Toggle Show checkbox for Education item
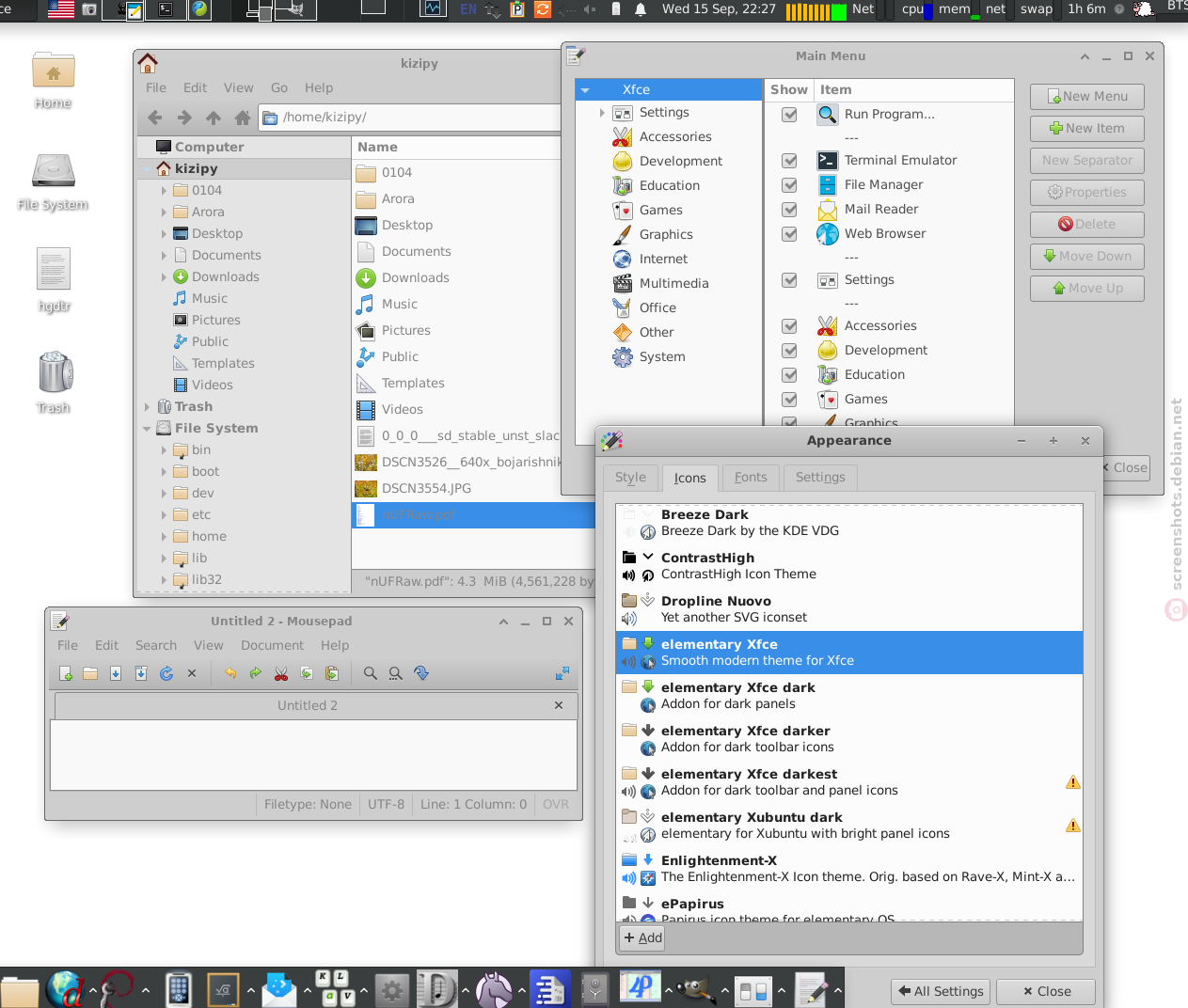 pos(790,375)
